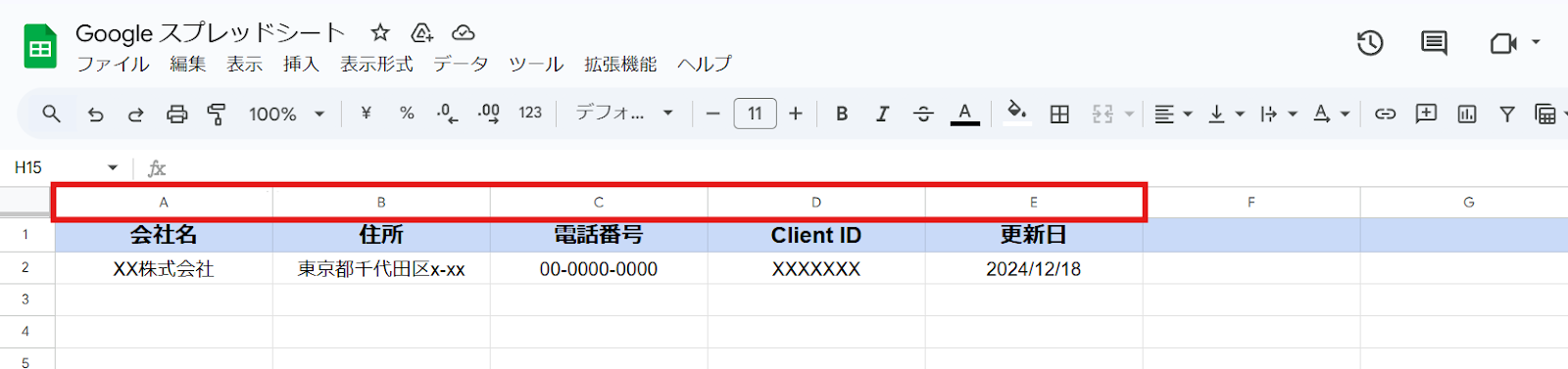Open the データ menu
The image size is (1568, 369).
click(461, 65)
